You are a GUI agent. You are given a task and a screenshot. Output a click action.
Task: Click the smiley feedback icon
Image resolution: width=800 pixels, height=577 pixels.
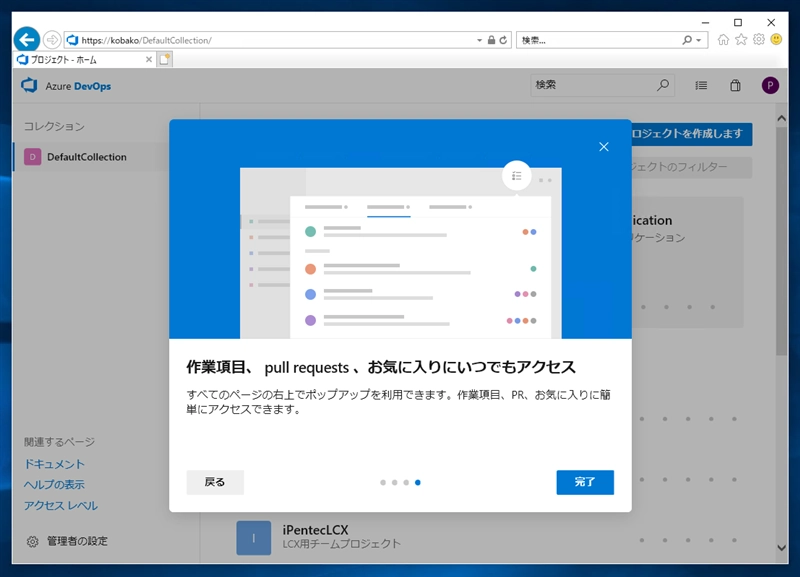[x=776, y=39]
